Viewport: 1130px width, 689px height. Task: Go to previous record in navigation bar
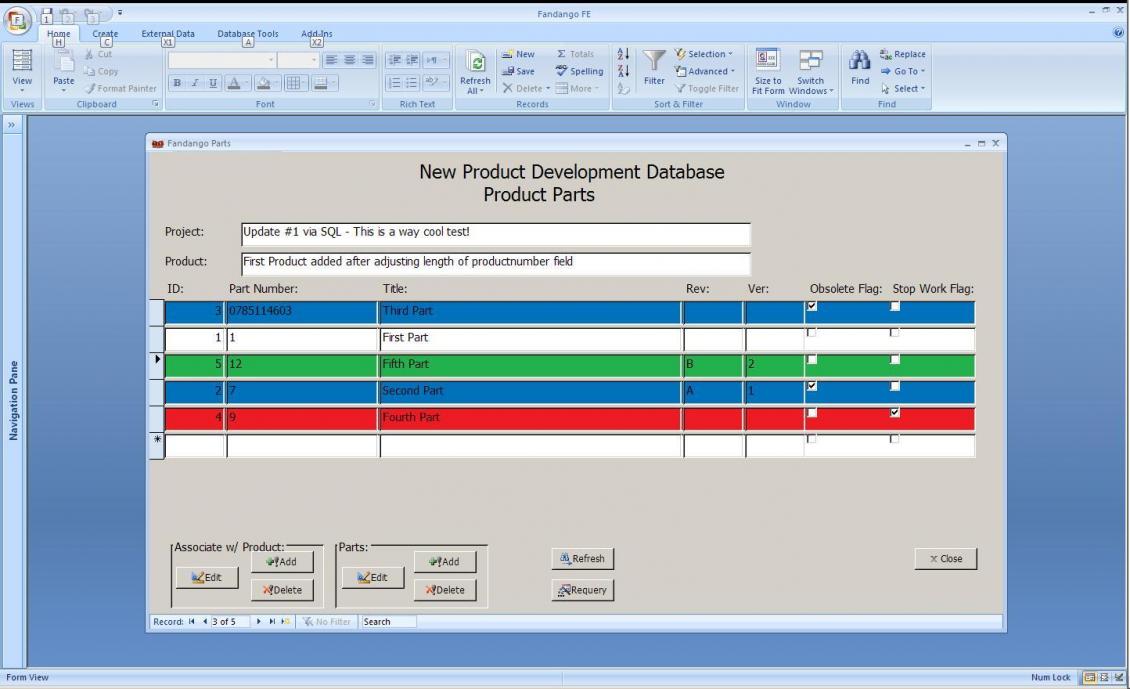pos(205,621)
